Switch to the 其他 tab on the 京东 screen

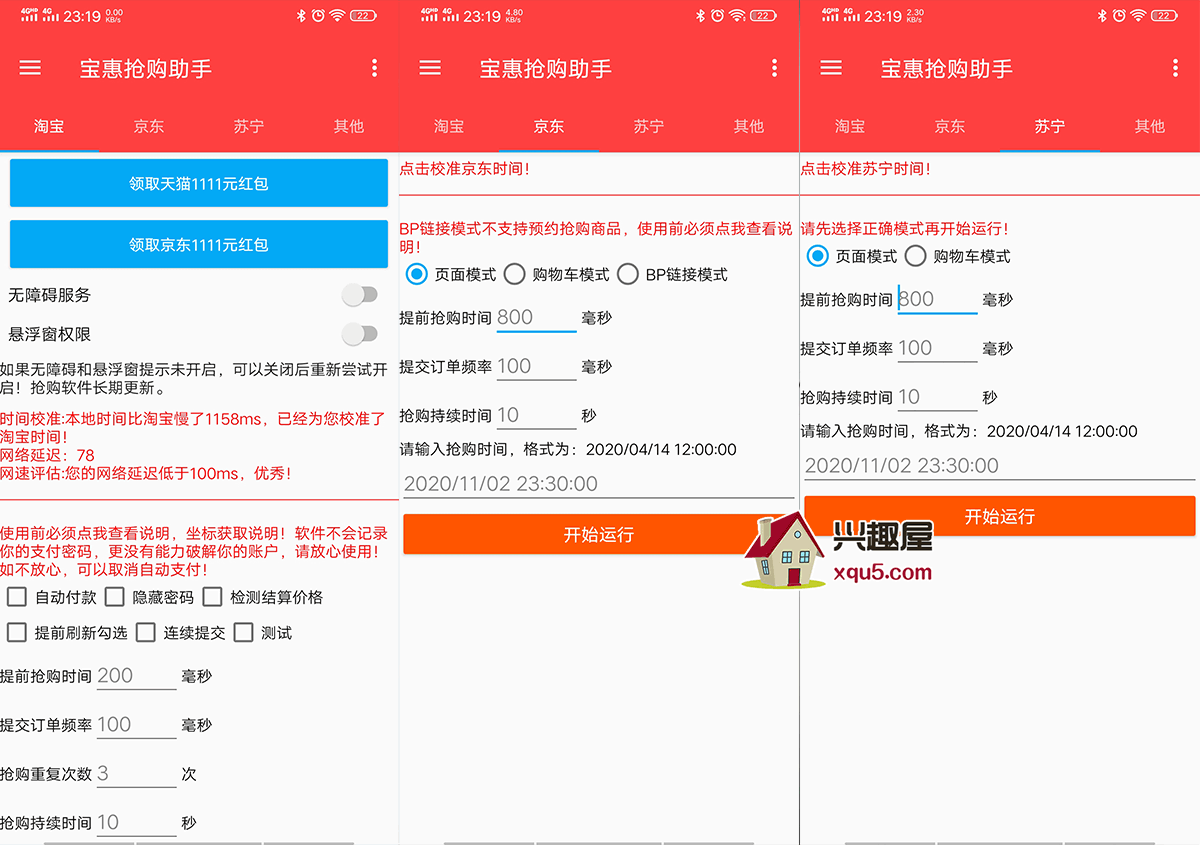(x=748, y=127)
